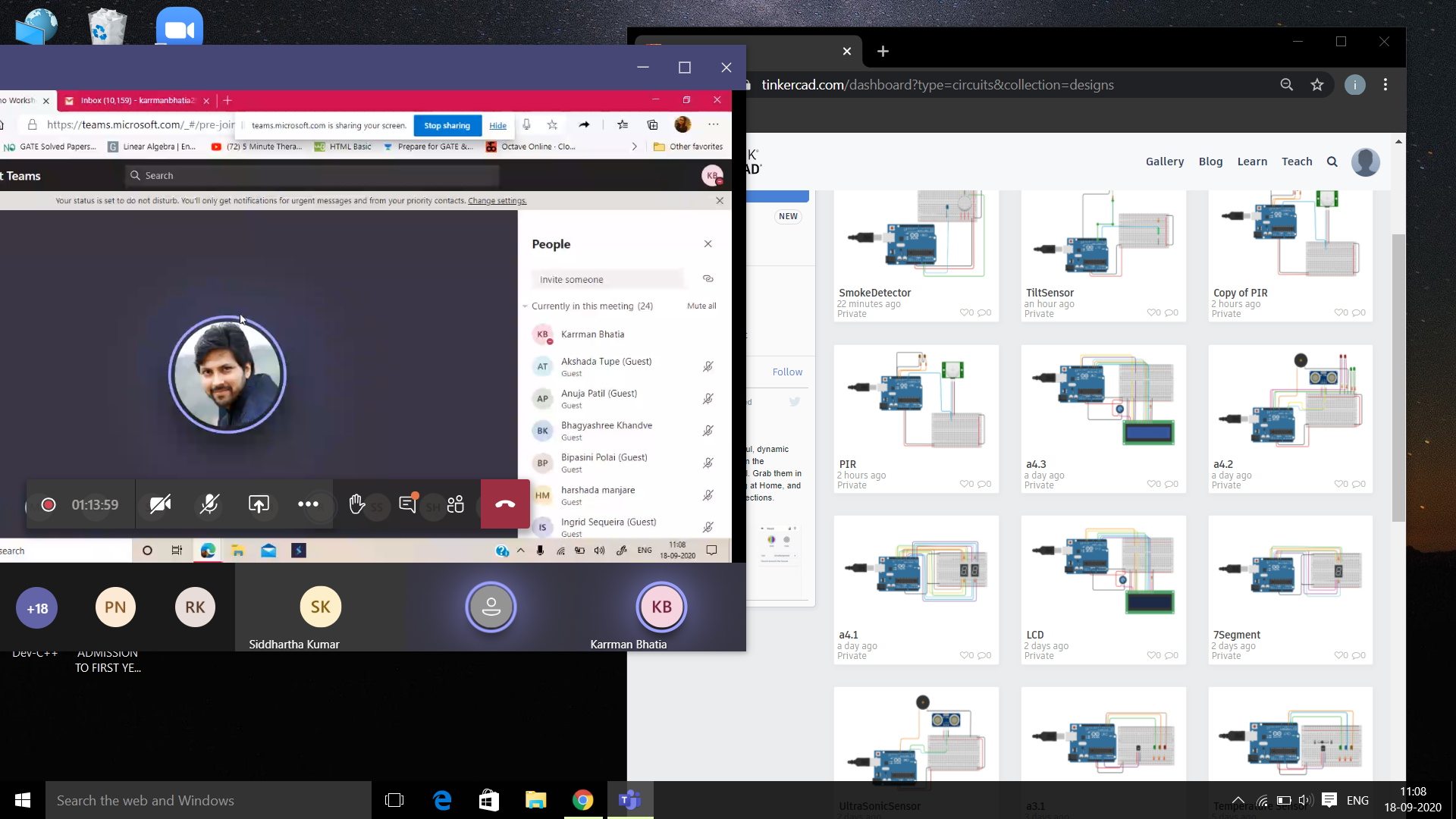Copy the meeting join link icon
Viewport: 1456px width, 819px height.
(708, 279)
